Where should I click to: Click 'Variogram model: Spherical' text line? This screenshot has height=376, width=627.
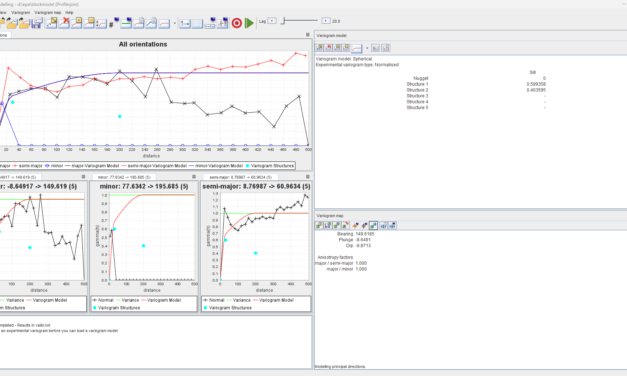[x=344, y=59]
